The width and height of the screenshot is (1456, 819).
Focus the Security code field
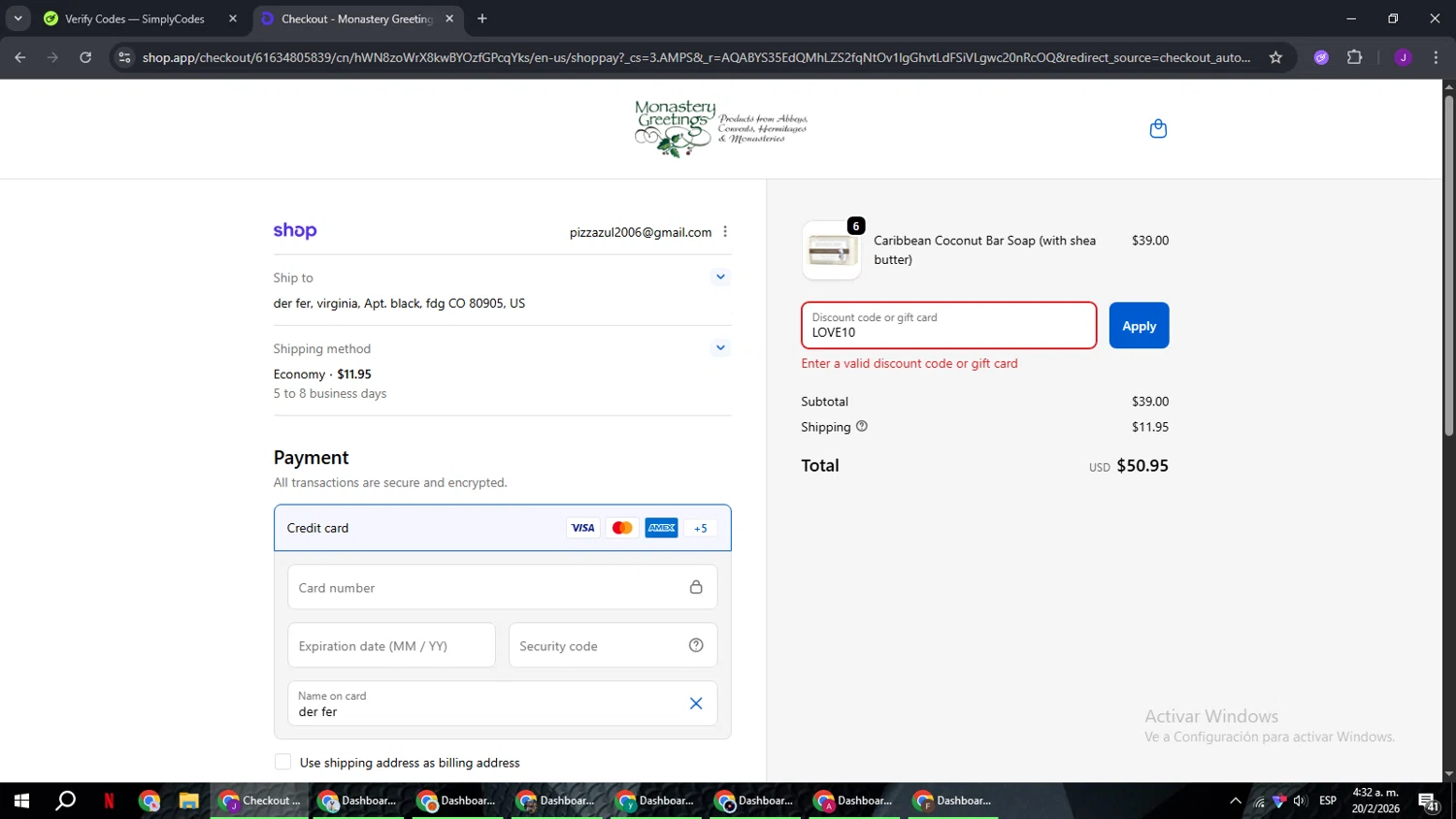coord(612,645)
